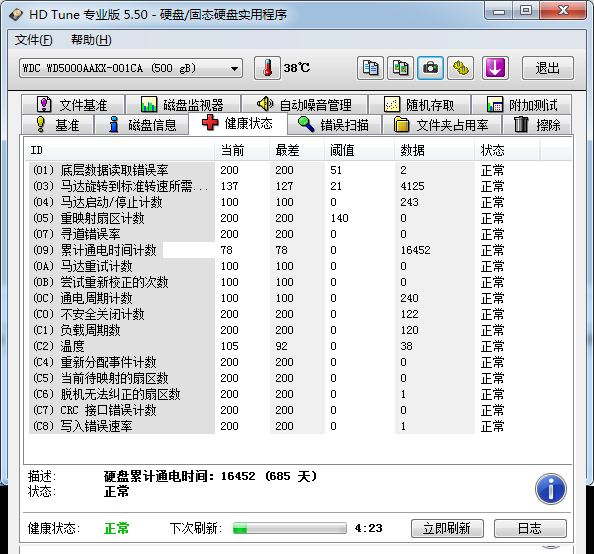Click the blue info icon
The width and height of the screenshot is (594, 554).
(551, 489)
